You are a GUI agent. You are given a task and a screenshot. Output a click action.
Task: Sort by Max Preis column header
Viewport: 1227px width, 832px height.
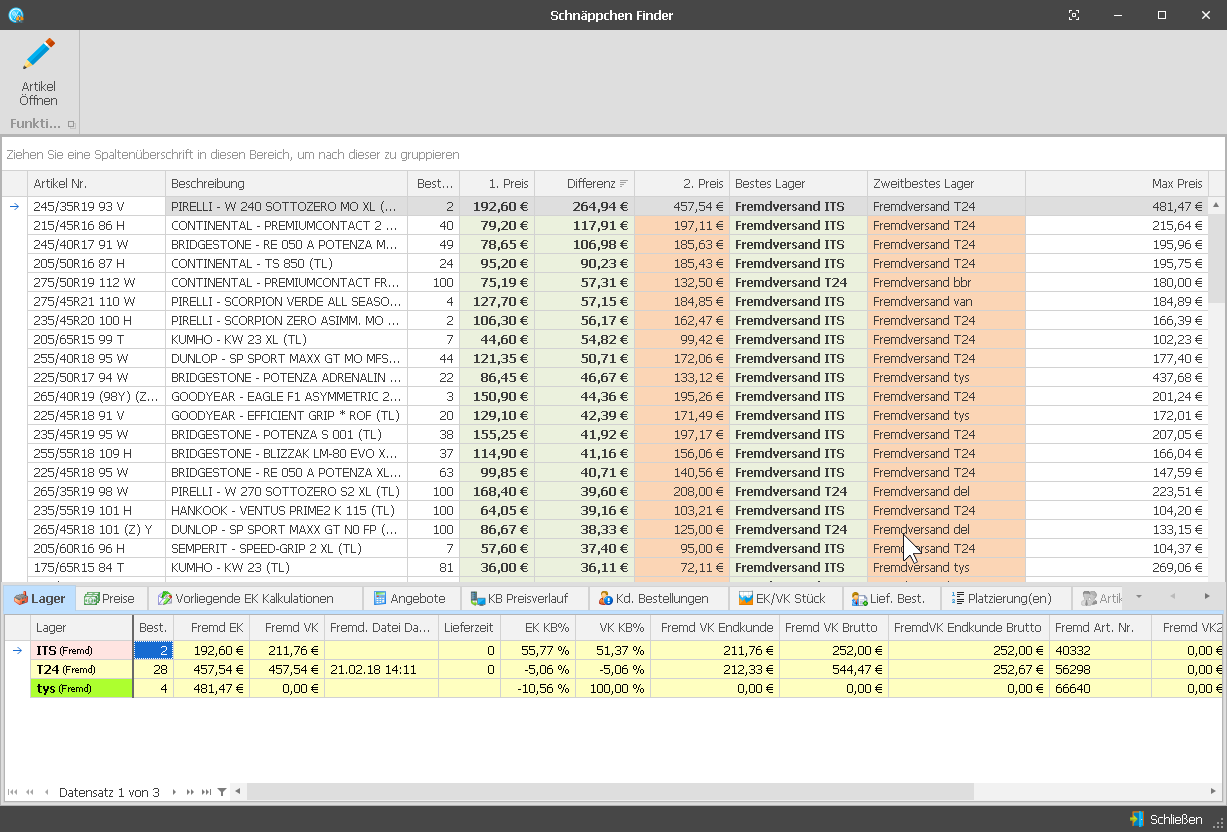tap(1117, 184)
